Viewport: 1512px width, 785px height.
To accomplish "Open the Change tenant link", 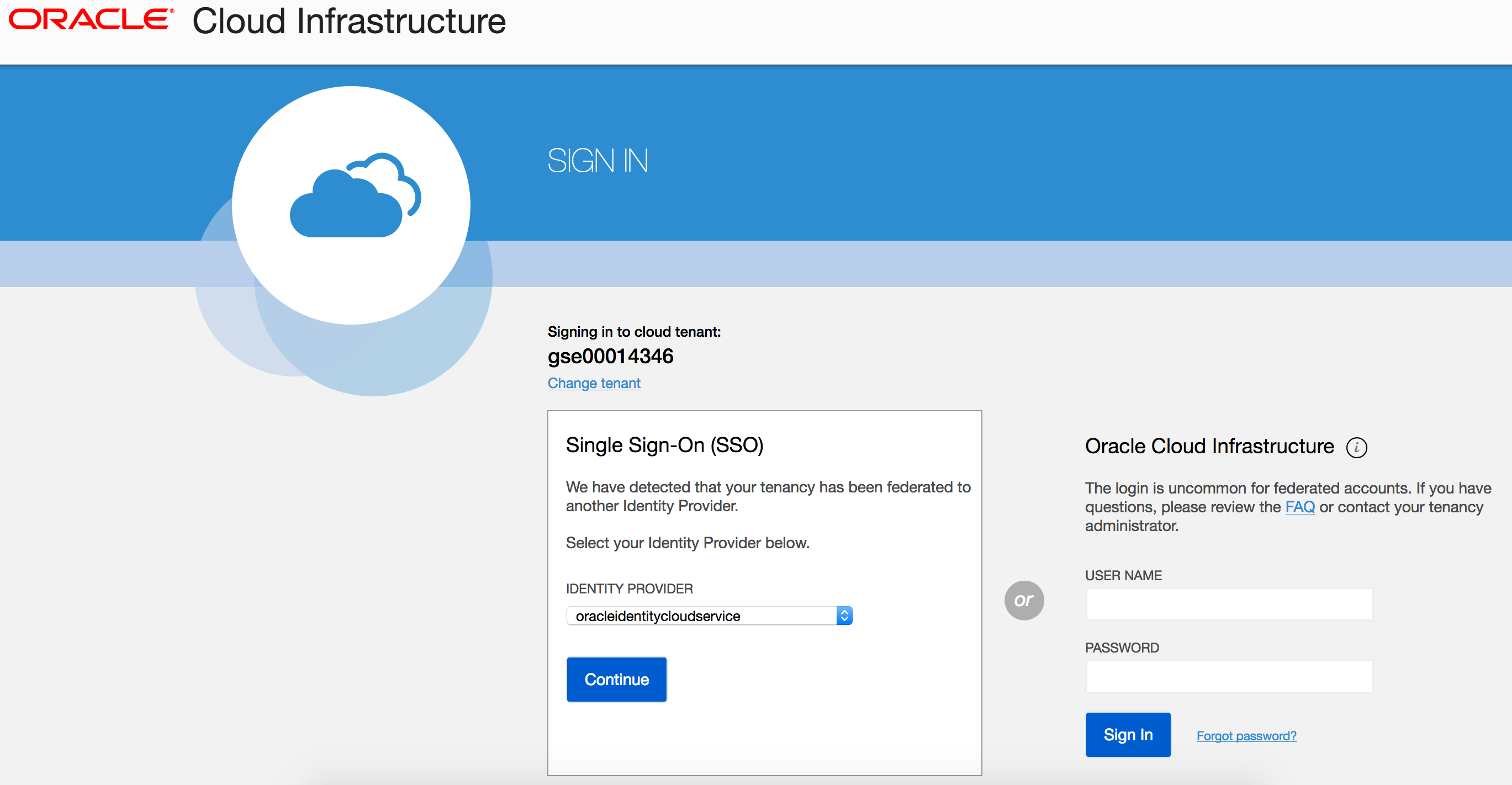I will 594,383.
